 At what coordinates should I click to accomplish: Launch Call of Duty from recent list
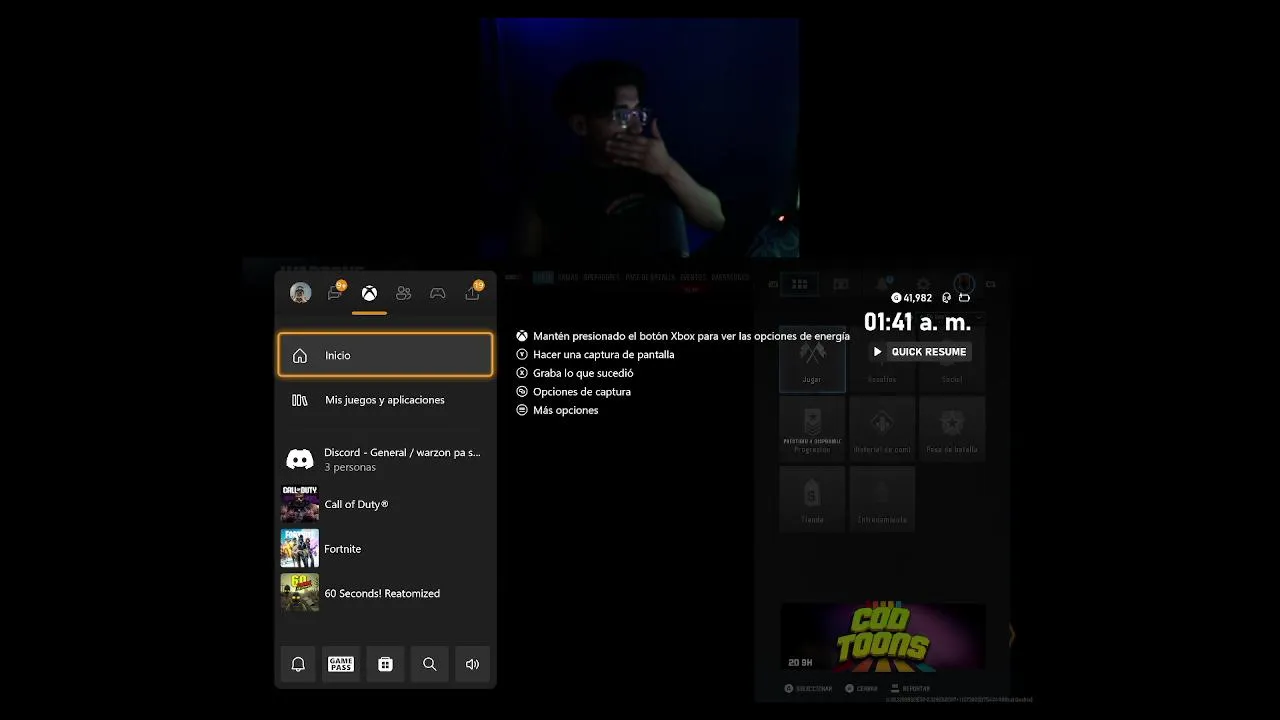(385, 504)
